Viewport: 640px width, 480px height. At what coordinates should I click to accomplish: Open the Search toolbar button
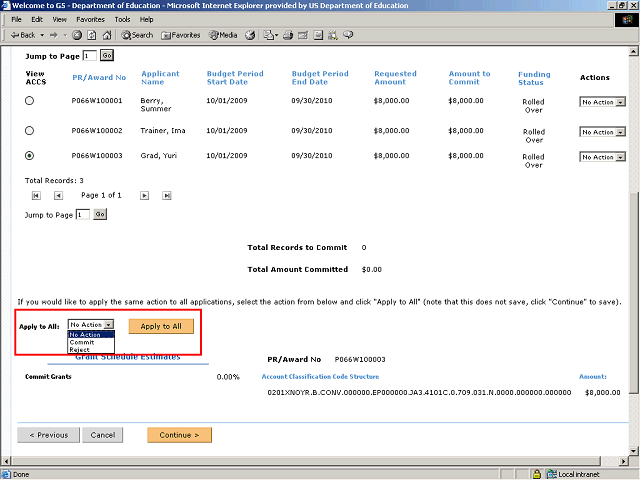point(138,35)
